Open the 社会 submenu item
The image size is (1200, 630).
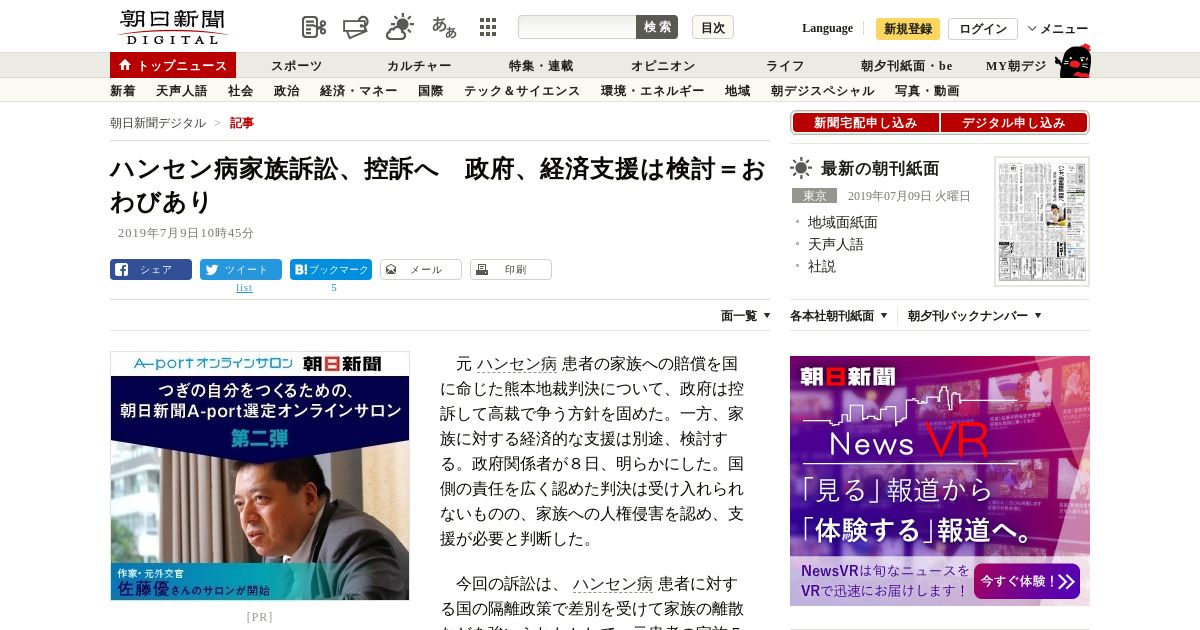point(241,91)
